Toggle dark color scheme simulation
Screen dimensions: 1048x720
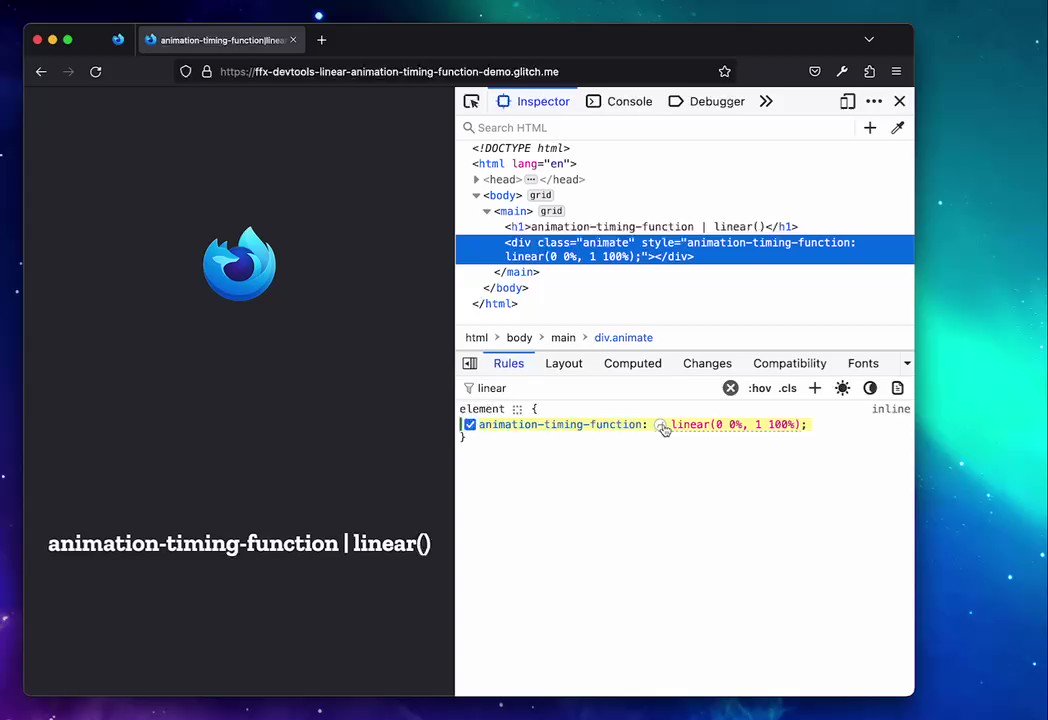coord(870,388)
